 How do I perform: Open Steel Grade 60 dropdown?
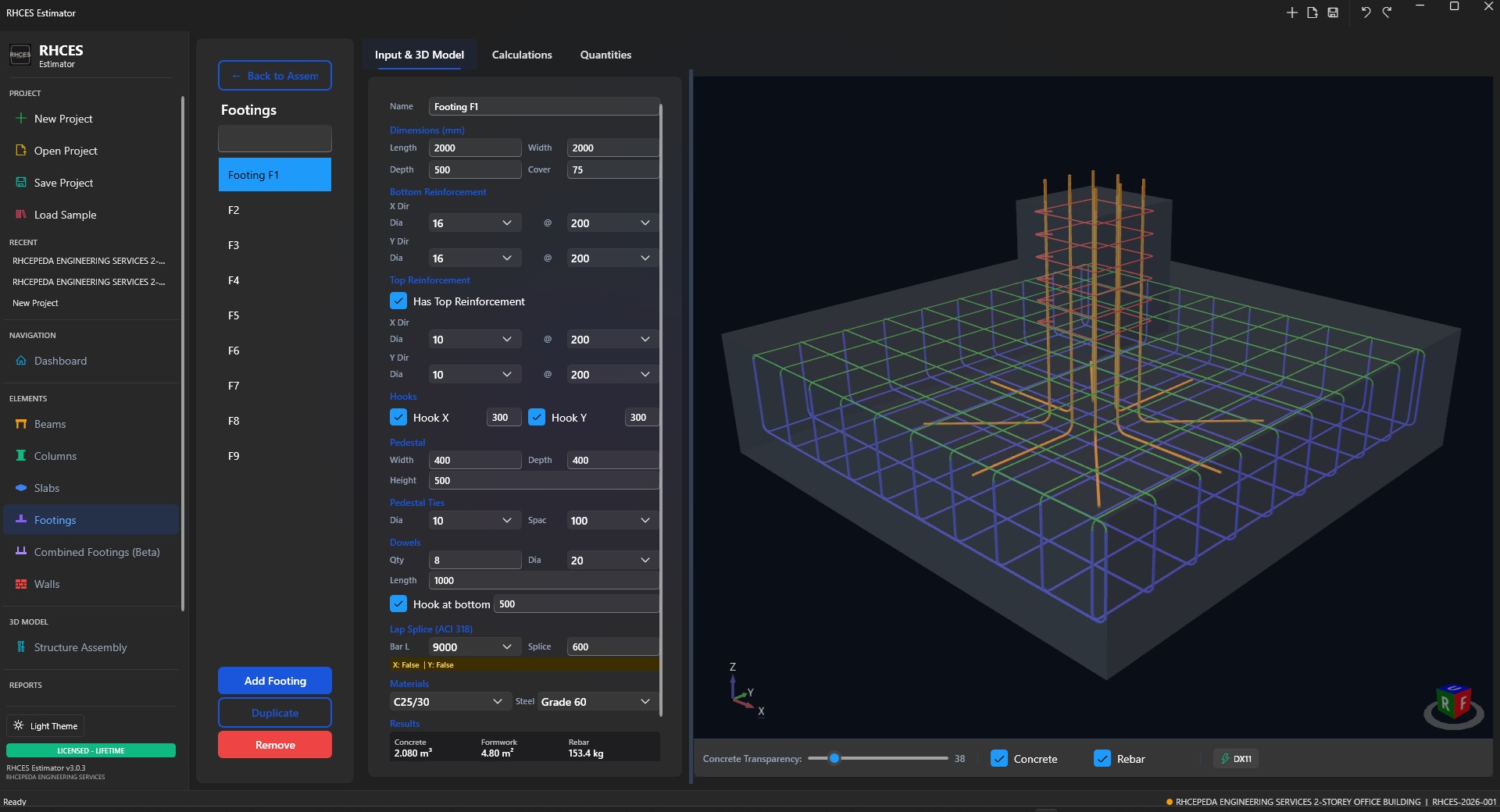coord(598,702)
